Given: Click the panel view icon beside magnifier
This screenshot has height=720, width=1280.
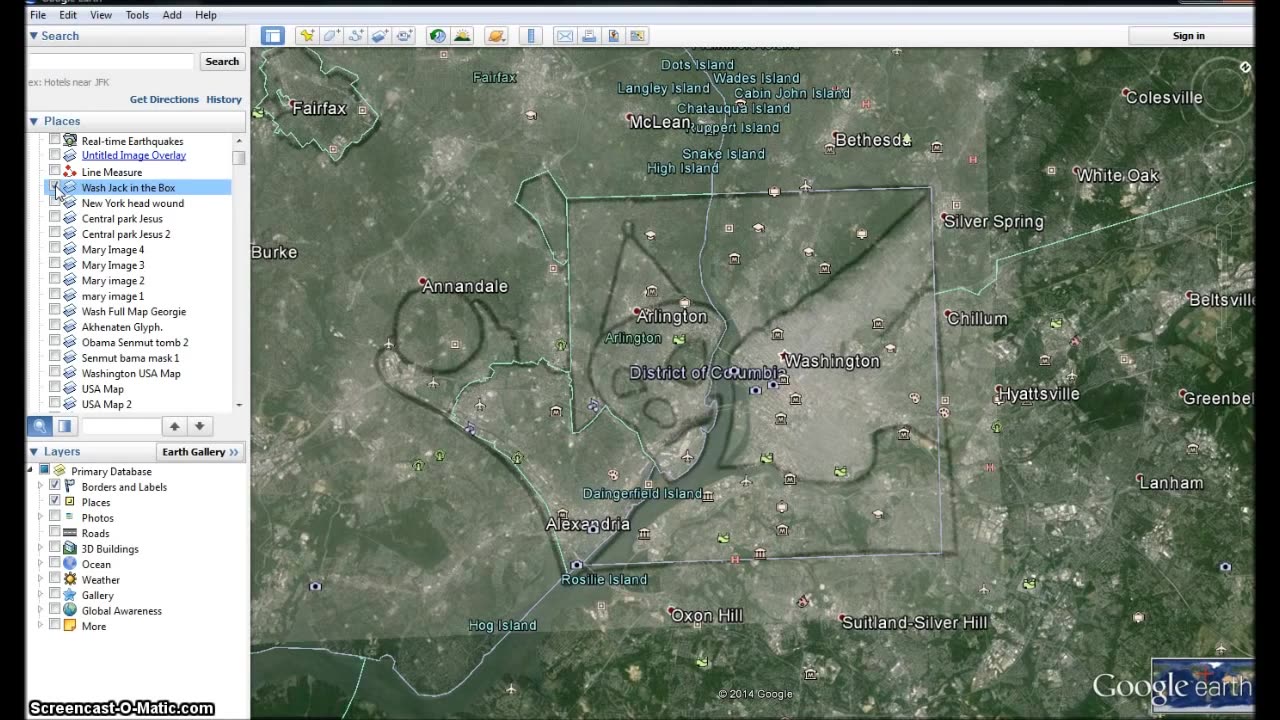Looking at the screenshot, I should (64, 426).
